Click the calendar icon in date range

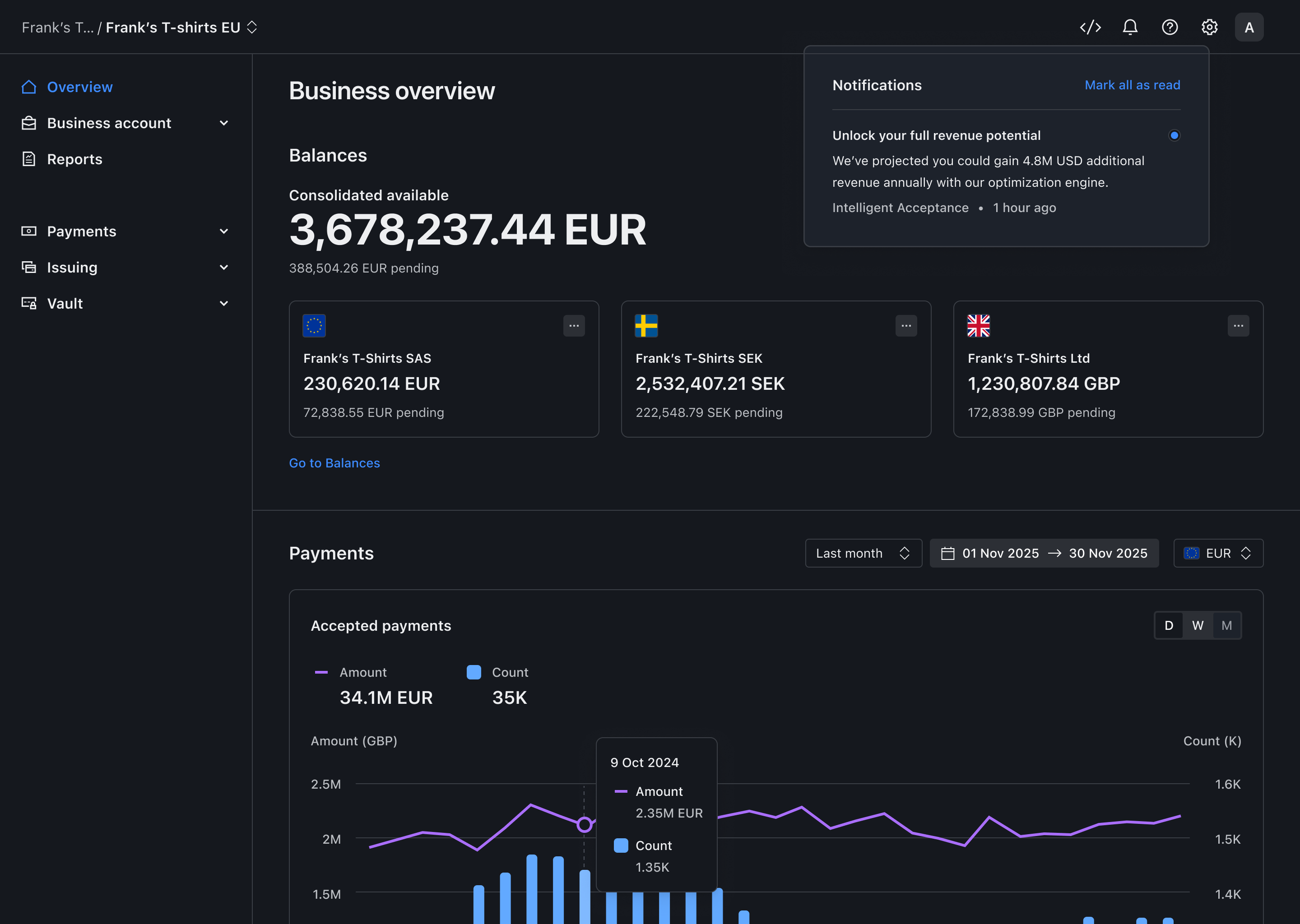pyautogui.click(x=947, y=553)
